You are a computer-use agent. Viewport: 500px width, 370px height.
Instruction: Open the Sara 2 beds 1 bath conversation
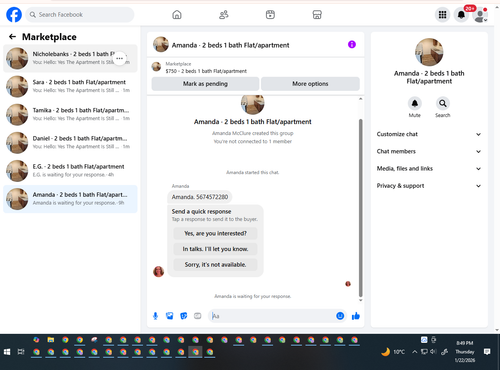(x=70, y=86)
